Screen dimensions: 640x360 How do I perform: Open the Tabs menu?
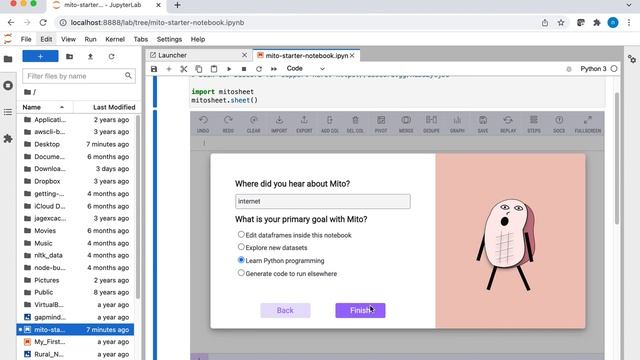coord(140,39)
